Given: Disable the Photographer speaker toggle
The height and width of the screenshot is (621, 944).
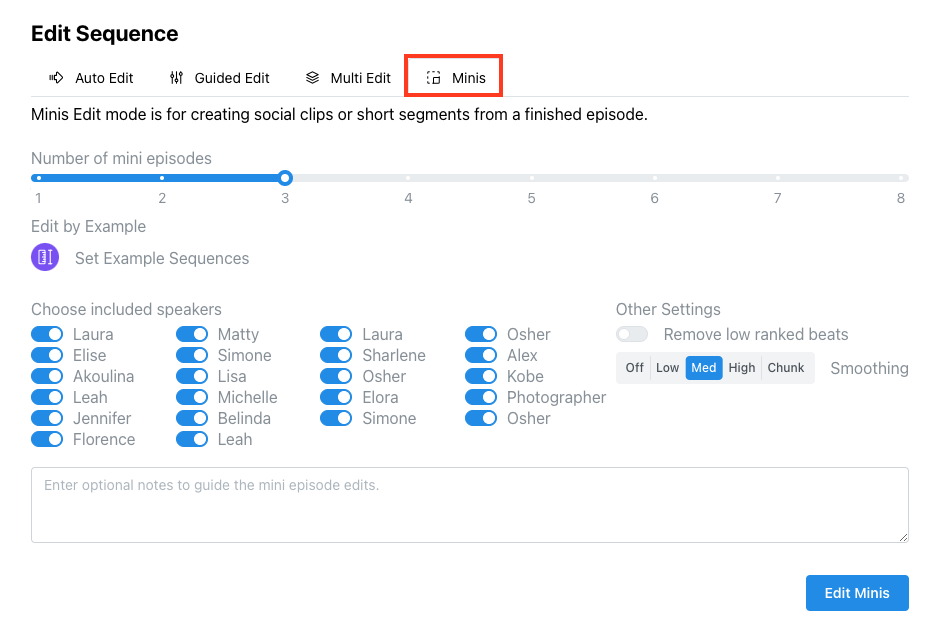Looking at the screenshot, I should tap(481, 398).
